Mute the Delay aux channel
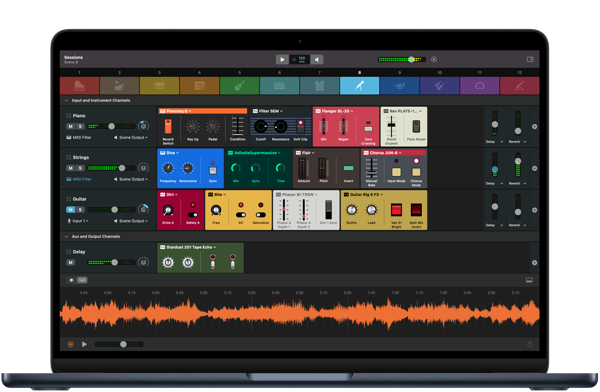The height and width of the screenshot is (392, 600). pos(70,262)
